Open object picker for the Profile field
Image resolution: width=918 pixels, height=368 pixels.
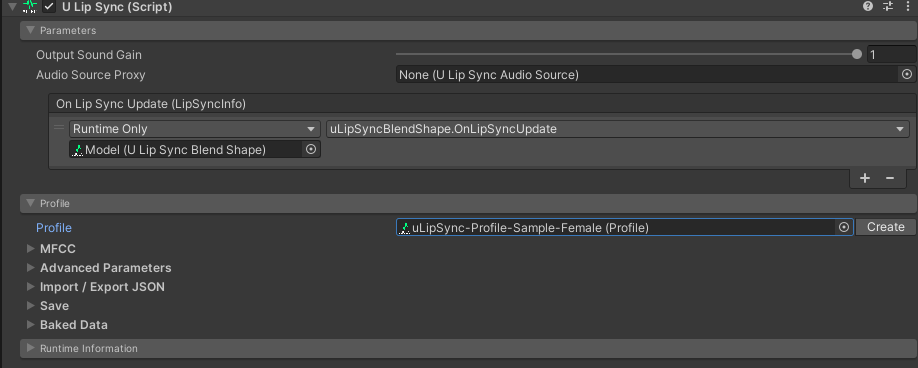844,227
